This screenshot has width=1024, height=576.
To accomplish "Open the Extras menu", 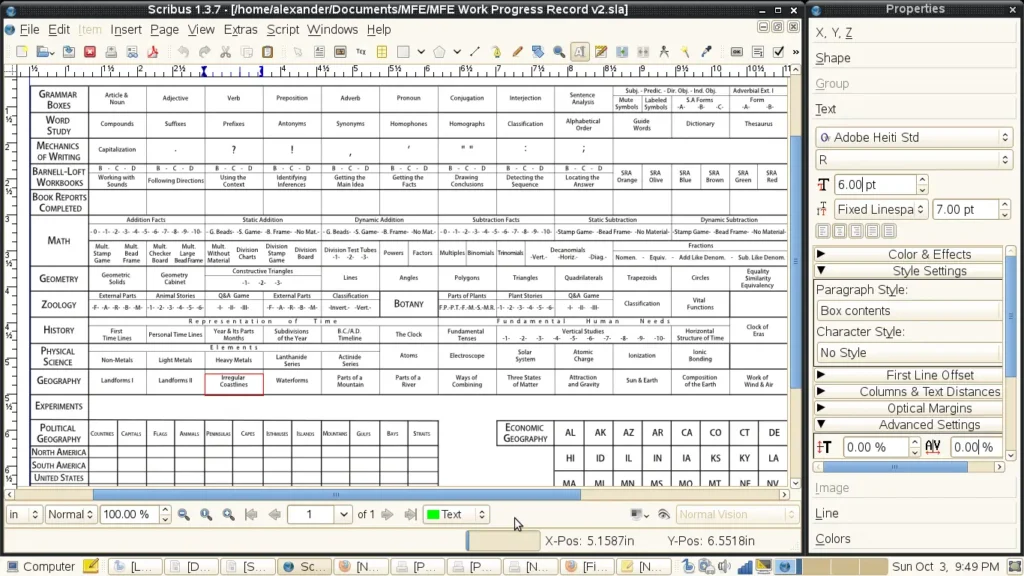I will coord(240,29).
